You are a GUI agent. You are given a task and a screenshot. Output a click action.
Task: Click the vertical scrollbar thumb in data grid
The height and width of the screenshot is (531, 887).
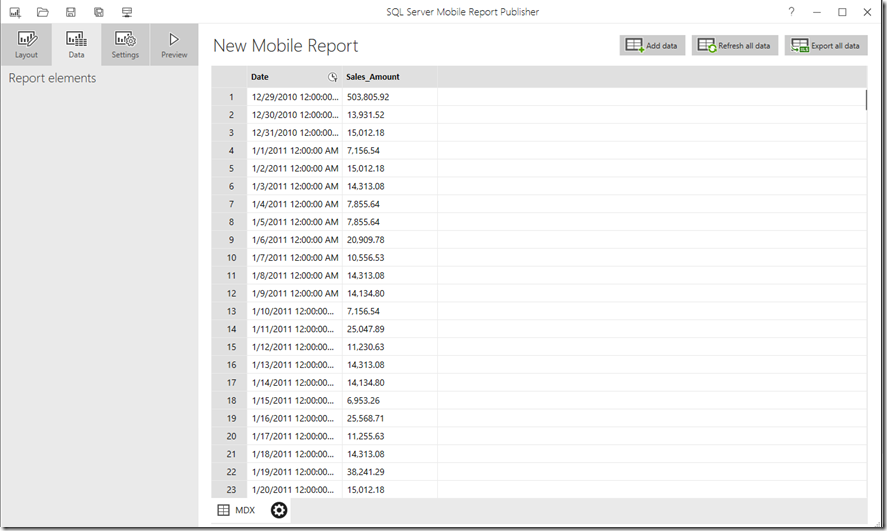pos(866,100)
